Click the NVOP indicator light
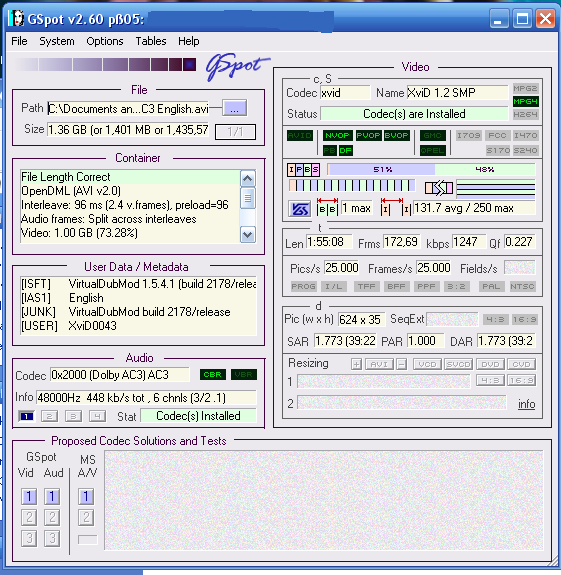This screenshot has width=561, height=575. pyautogui.click(x=337, y=135)
